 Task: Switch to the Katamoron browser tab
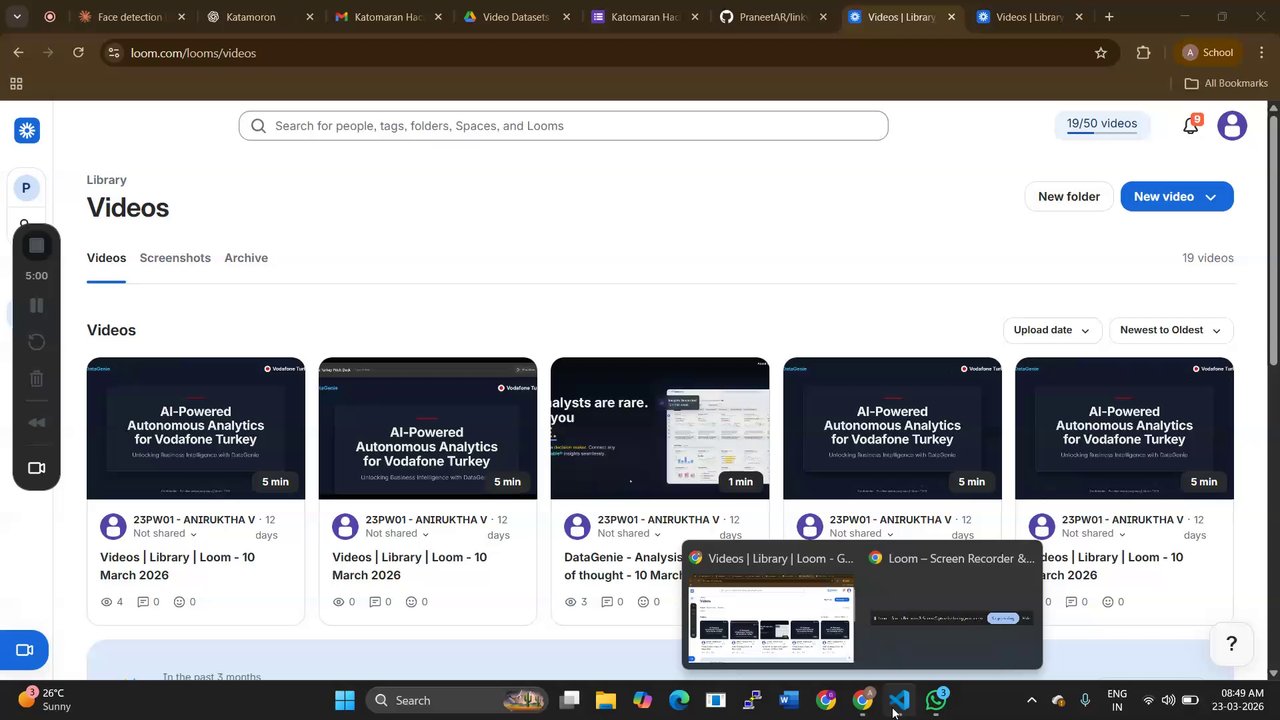coord(261,17)
